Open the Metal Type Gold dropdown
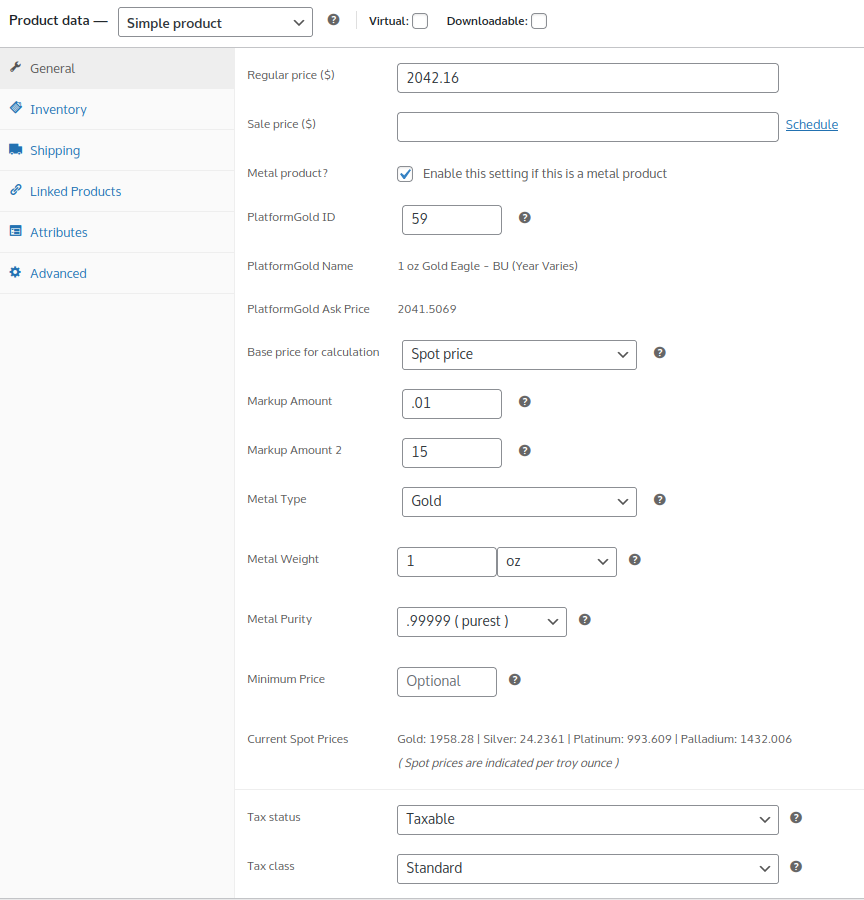This screenshot has height=900, width=864. (519, 502)
